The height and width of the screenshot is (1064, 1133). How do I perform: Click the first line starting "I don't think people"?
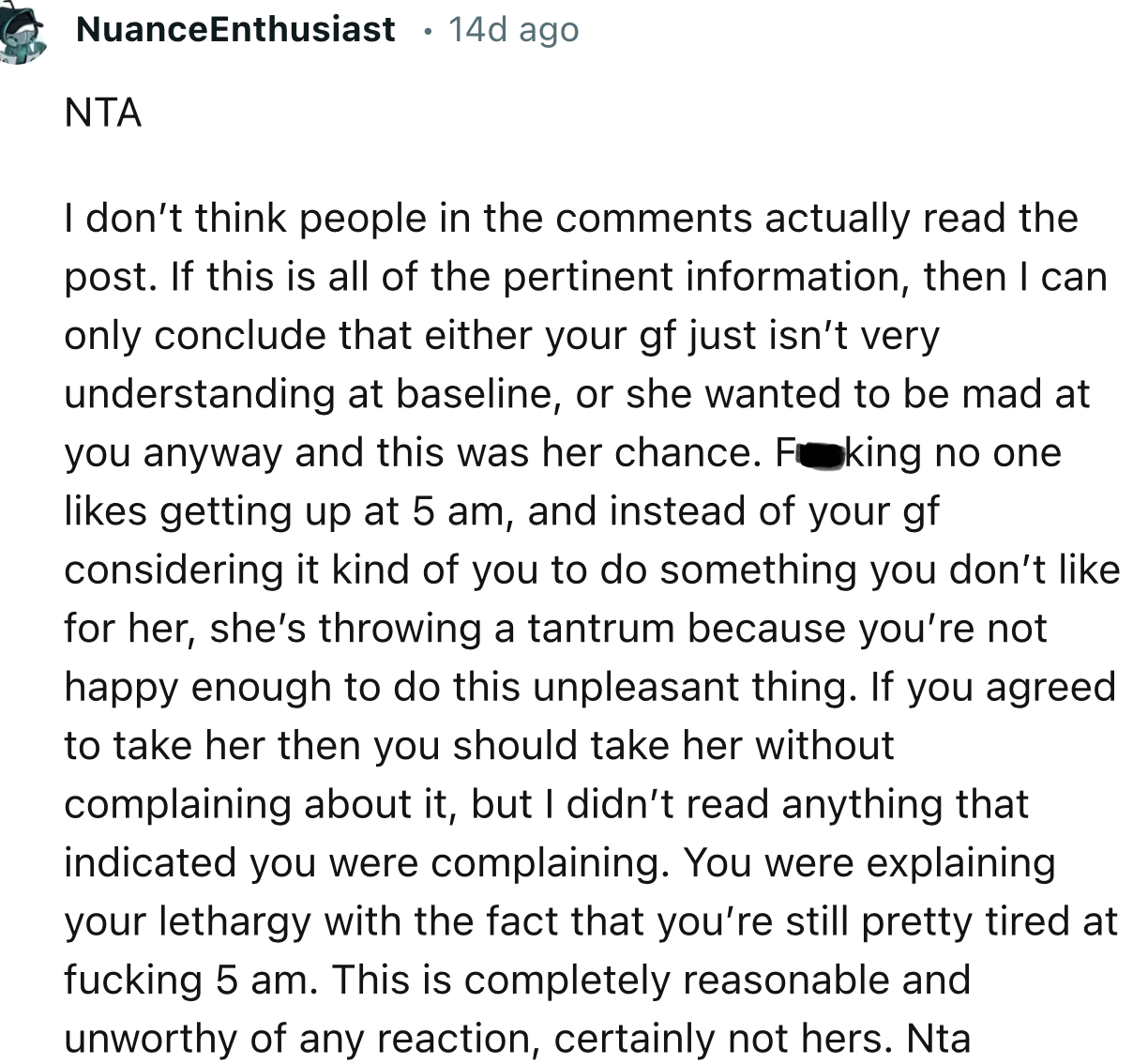tap(570, 219)
